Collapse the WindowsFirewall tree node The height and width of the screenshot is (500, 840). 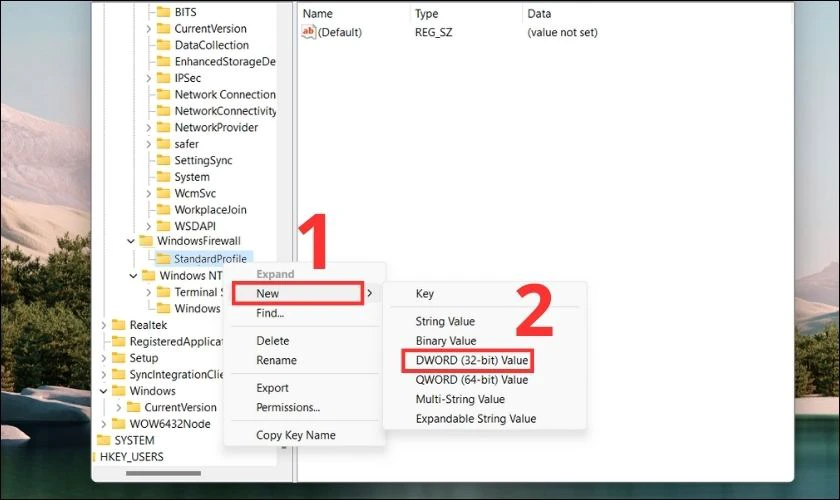[x=130, y=241]
